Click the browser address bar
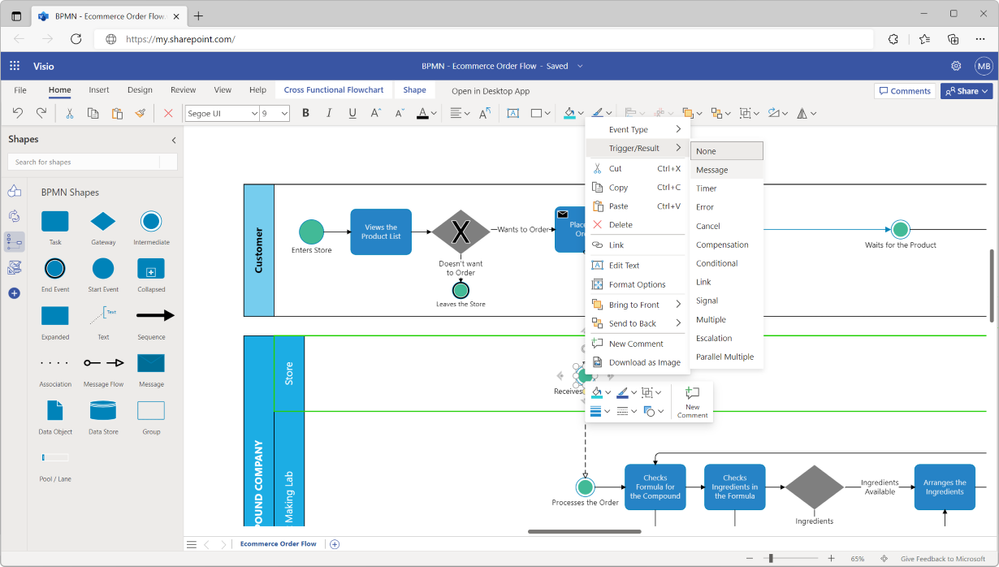The width and height of the screenshot is (999, 567). (484, 39)
